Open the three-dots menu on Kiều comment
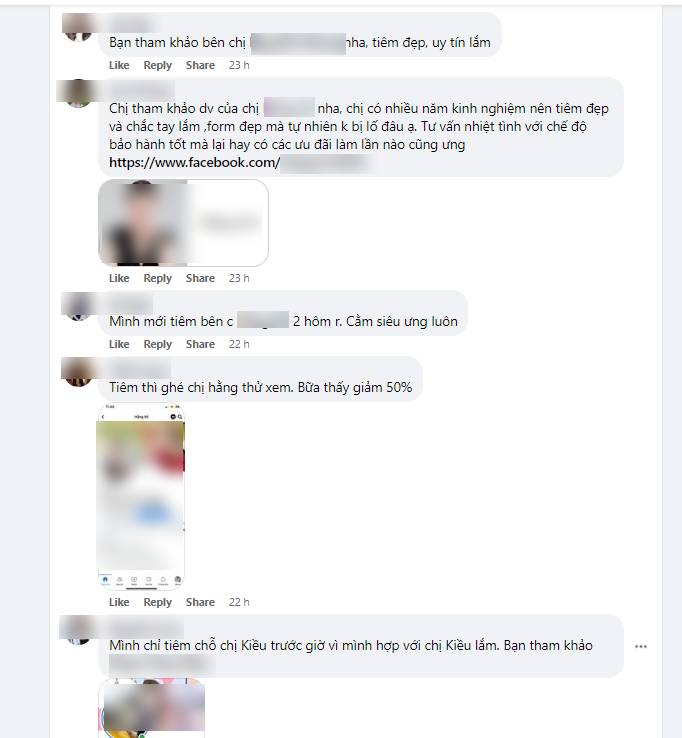Image resolution: width=682 pixels, height=738 pixels. 641,646
